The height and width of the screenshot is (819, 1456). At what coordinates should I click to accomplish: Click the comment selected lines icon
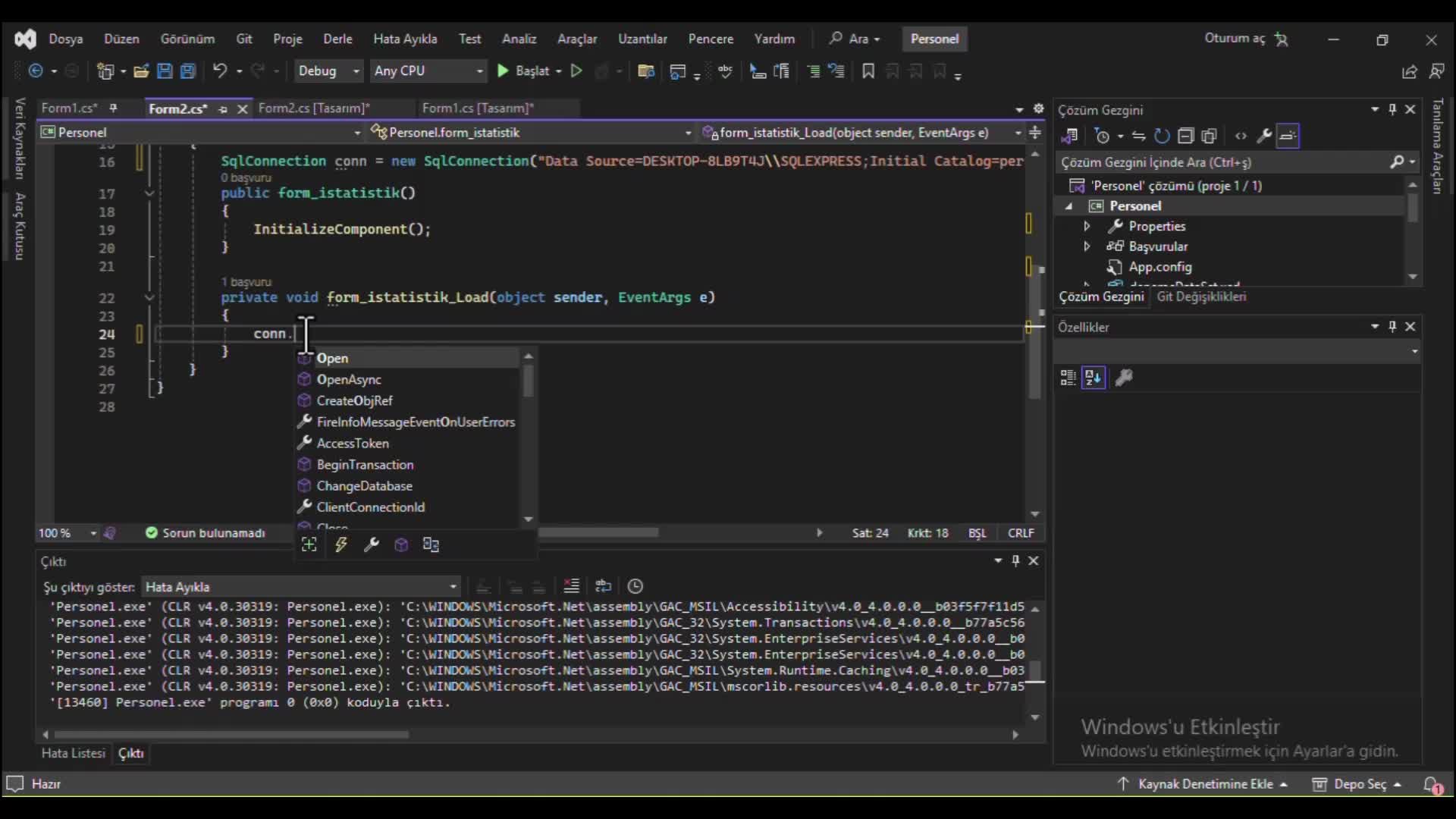tap(813, 71)
